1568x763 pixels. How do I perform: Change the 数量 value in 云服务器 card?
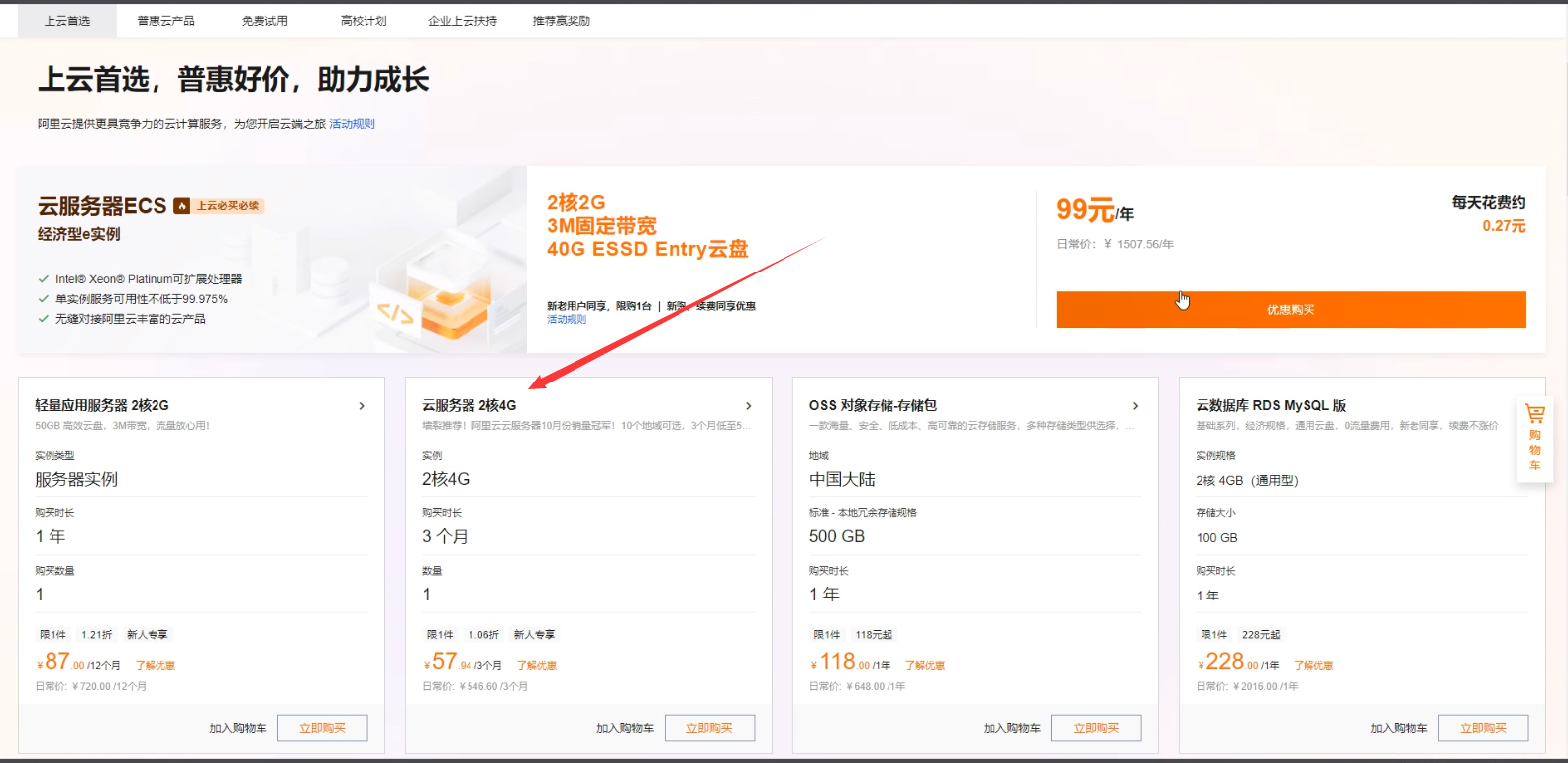point(588,595)
